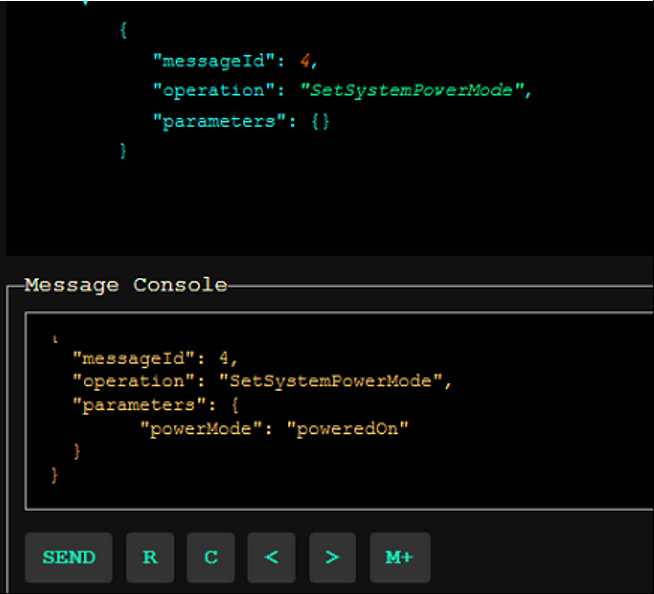Image resolution: width=654 pixels, height=594 pixels.
Task: Go to previous message with < button
Action: (272, 557)
